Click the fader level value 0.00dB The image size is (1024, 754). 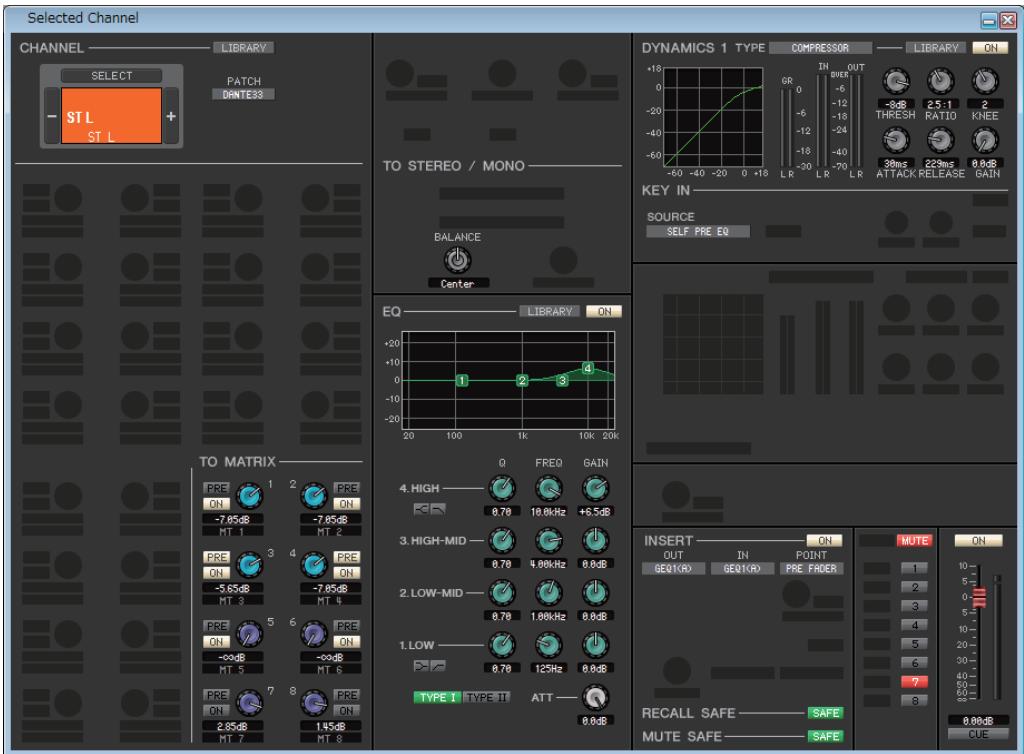point(978,721)
